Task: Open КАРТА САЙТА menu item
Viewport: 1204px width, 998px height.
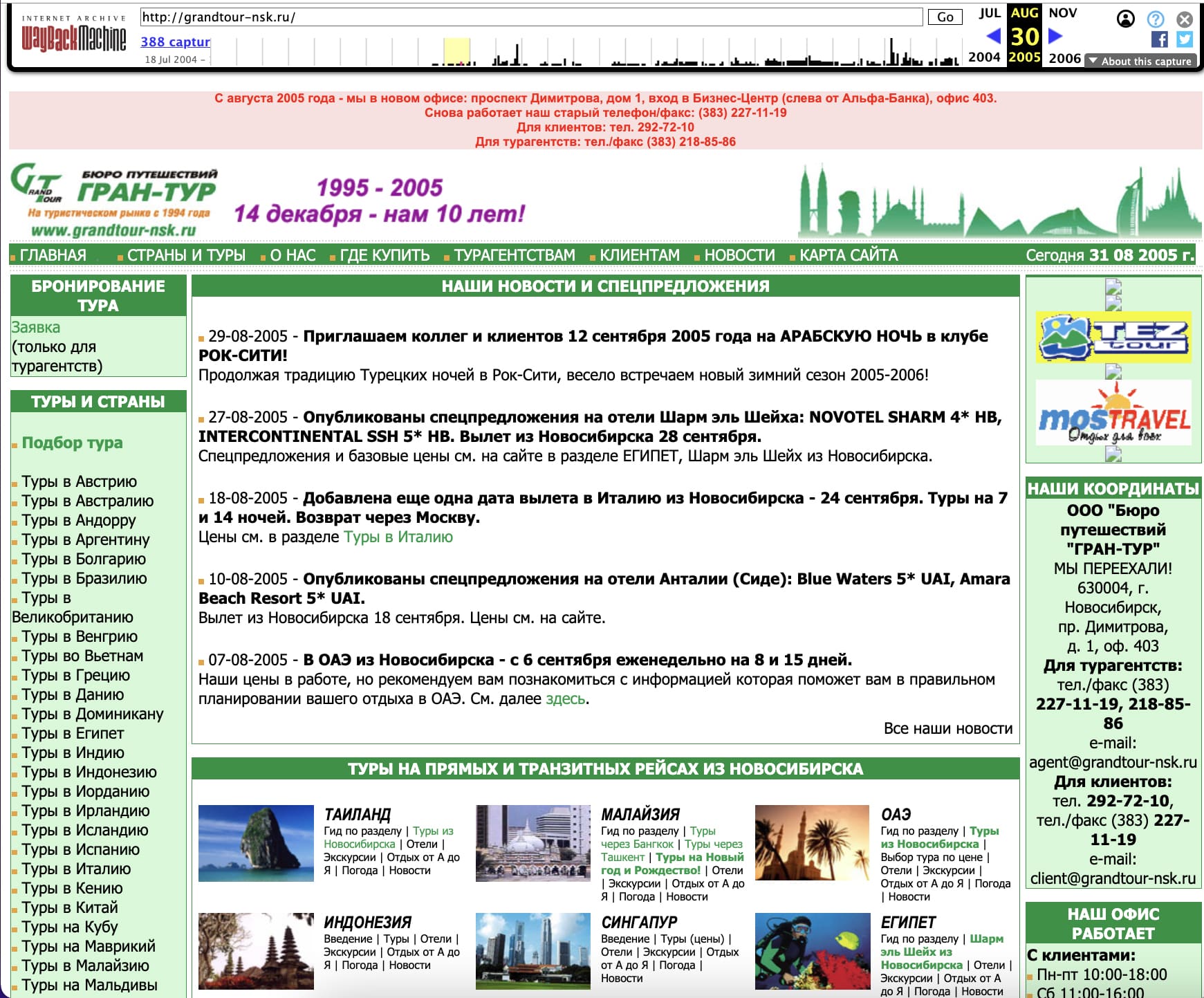Action: [849, 255]
